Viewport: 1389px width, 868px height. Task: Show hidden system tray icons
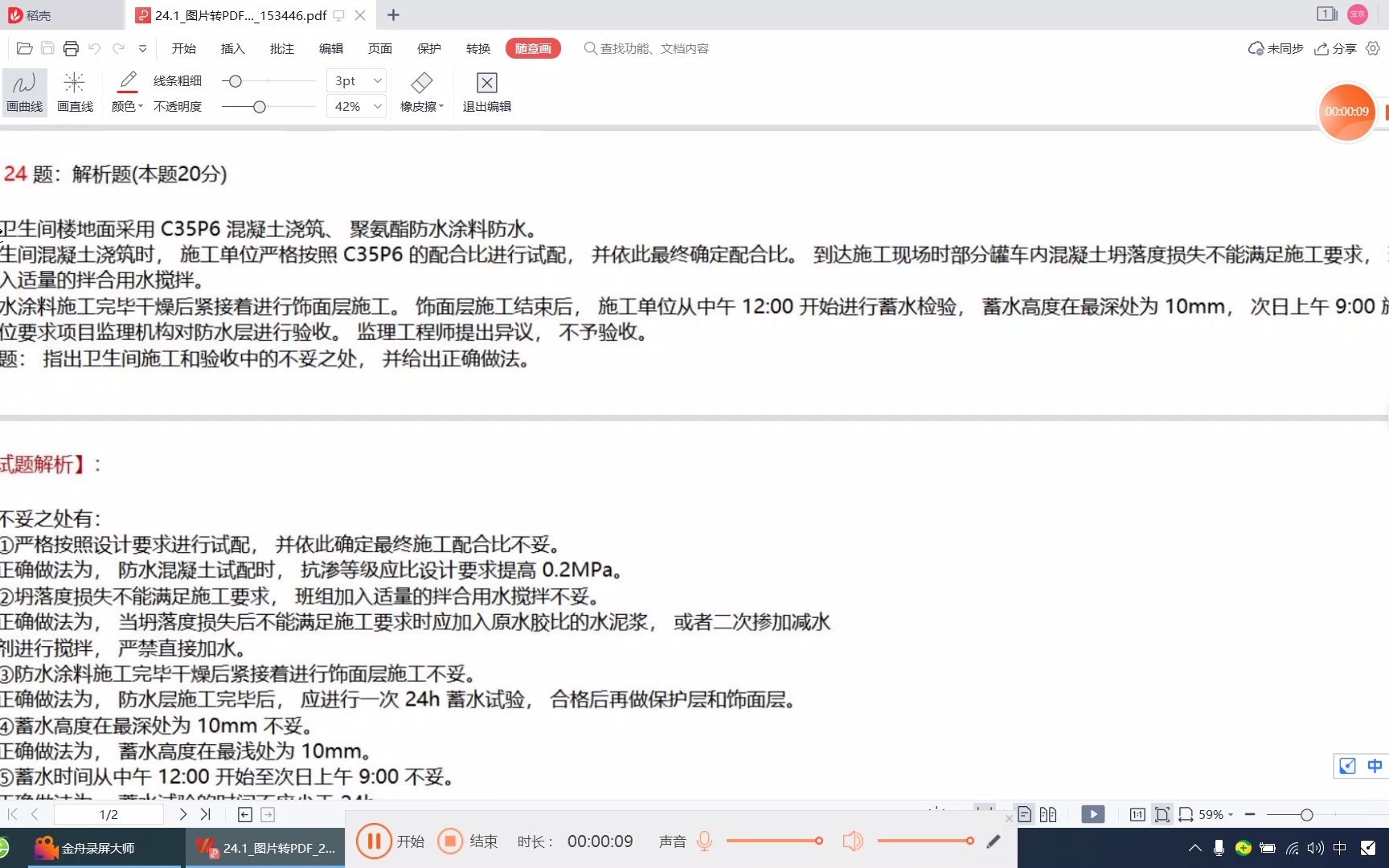point(1195,848)
